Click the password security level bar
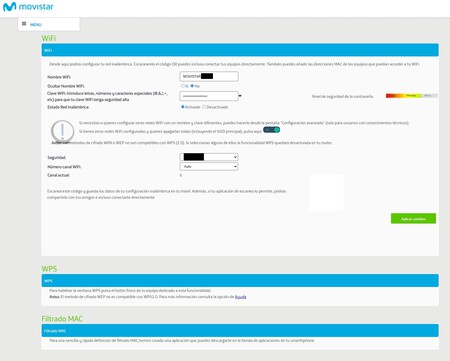Screen dimensions: 450x361 tap(412, 96)
